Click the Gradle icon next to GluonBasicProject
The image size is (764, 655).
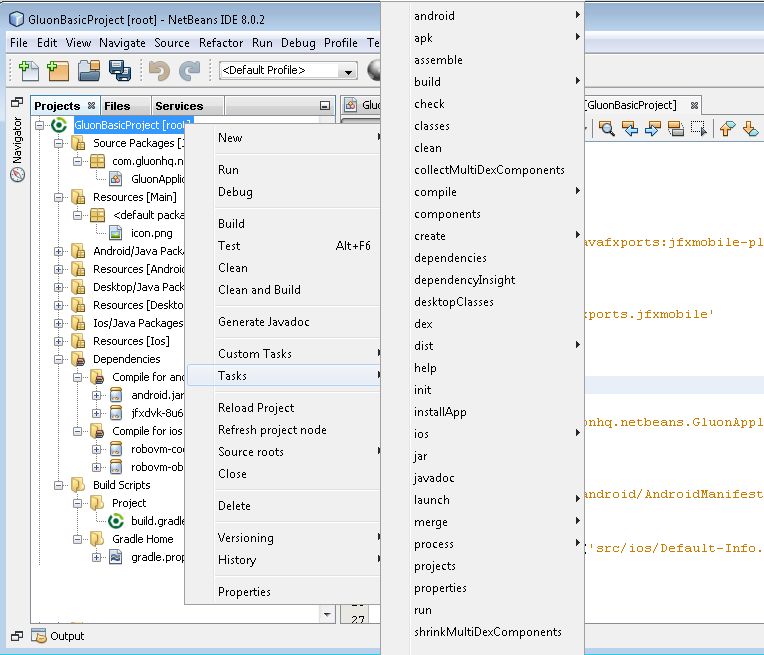[x=59, y=125]
